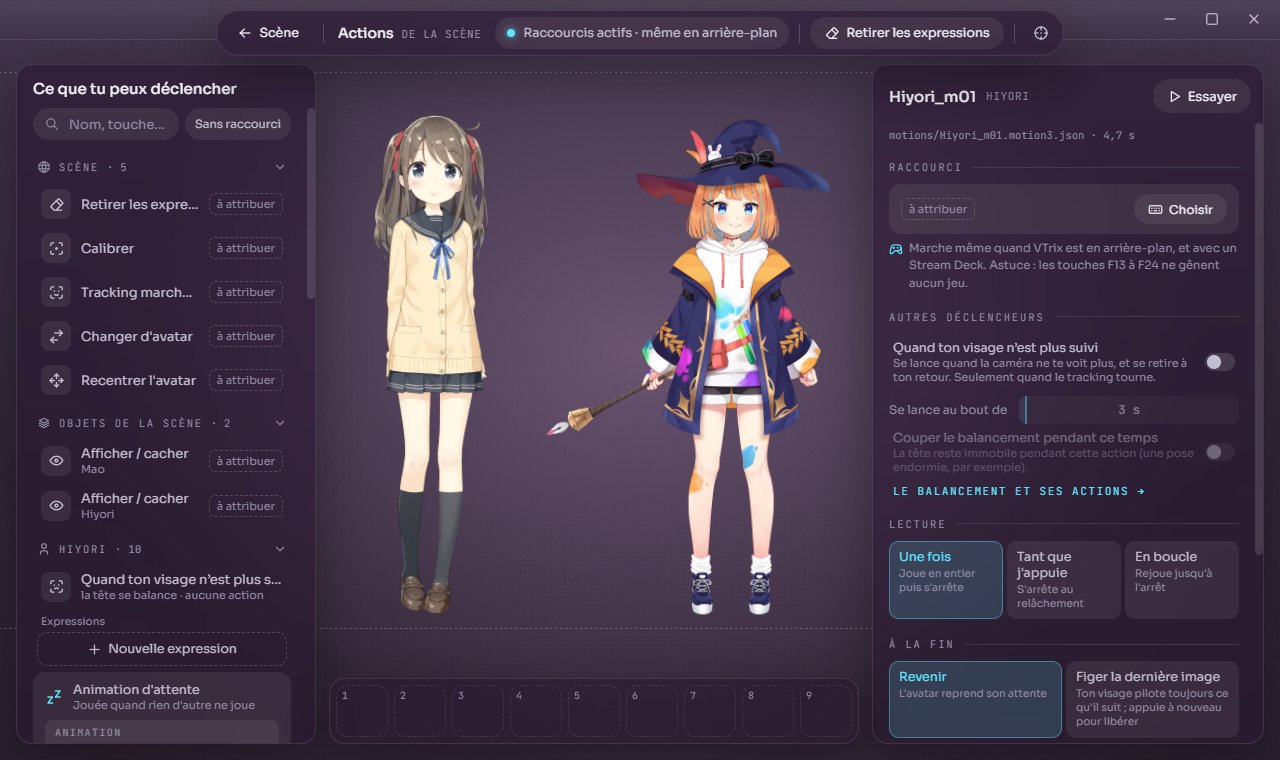
Task: Choose Figer la dernière image option
Action: (x=1152, y=699)
